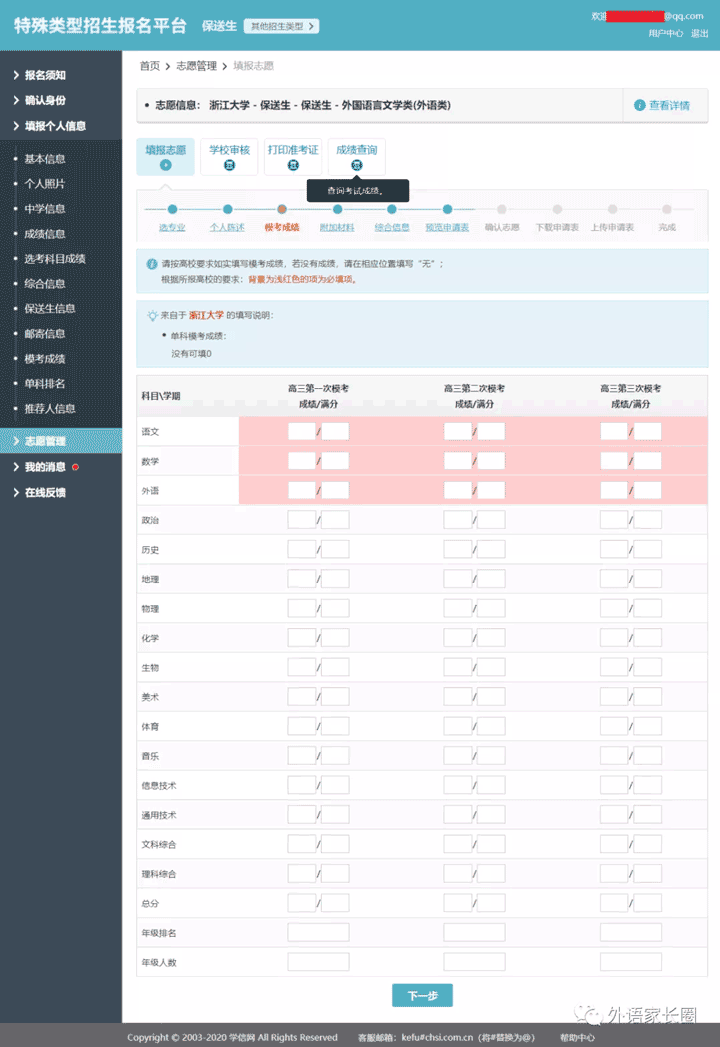Click 信息技术 second mock exam score field
The image size is (720, 1047).
click(458, 785)
